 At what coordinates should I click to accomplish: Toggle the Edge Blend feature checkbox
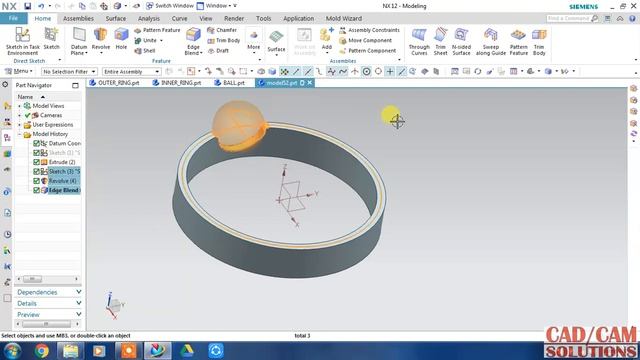coord(36,190)
